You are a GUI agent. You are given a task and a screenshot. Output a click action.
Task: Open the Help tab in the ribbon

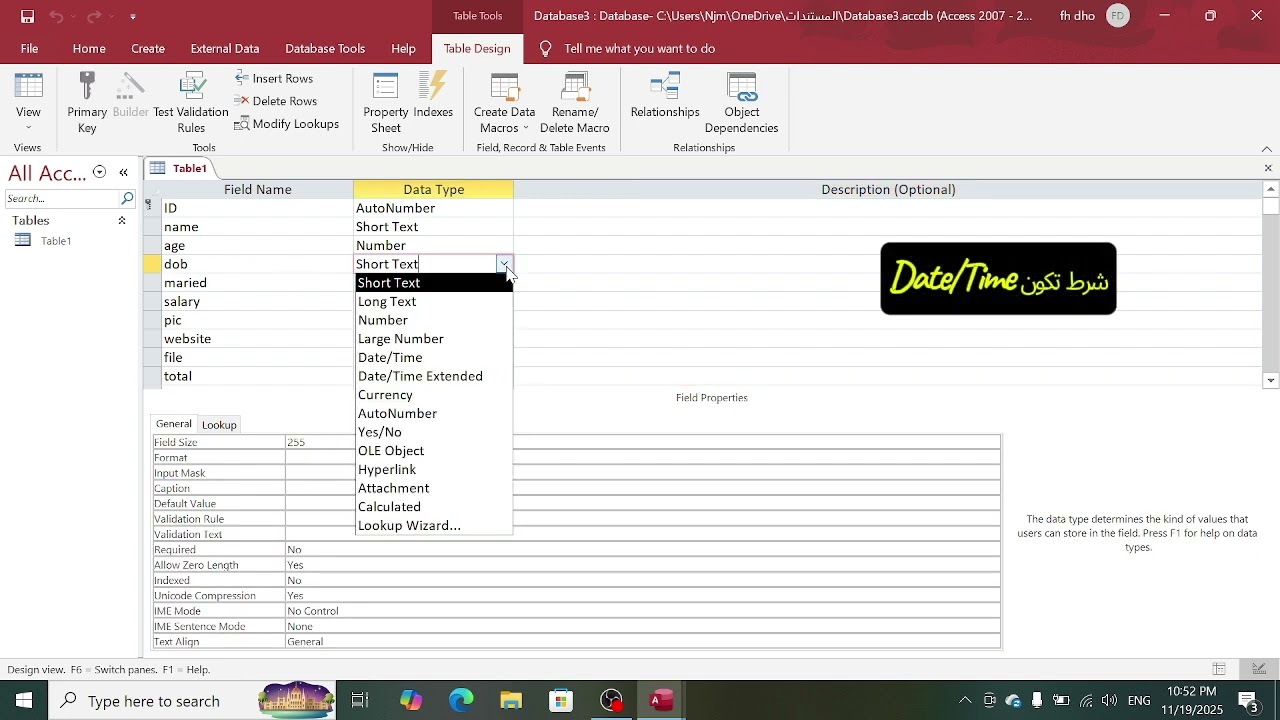point(403,48)
